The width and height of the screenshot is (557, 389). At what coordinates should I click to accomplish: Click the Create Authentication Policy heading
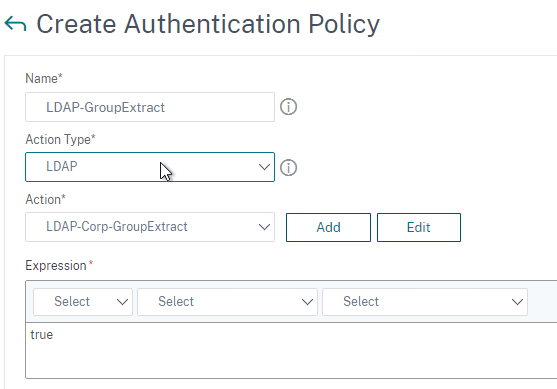208,24
